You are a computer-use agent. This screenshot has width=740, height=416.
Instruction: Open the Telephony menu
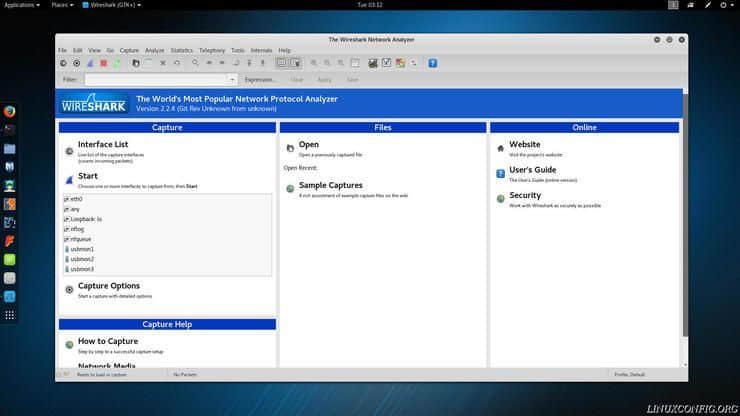(x=212, y=50)
